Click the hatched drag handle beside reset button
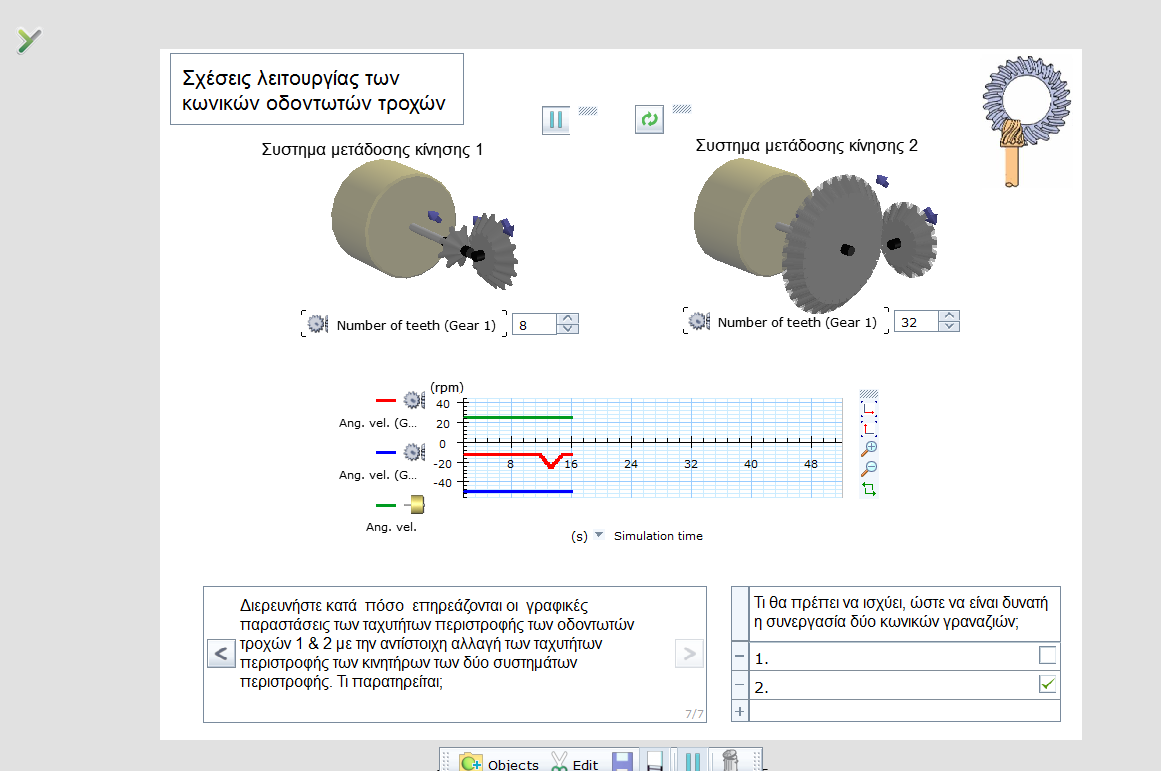Image resolution: width=1161 pixels, height=771 pixels. [x=682, y=109]
